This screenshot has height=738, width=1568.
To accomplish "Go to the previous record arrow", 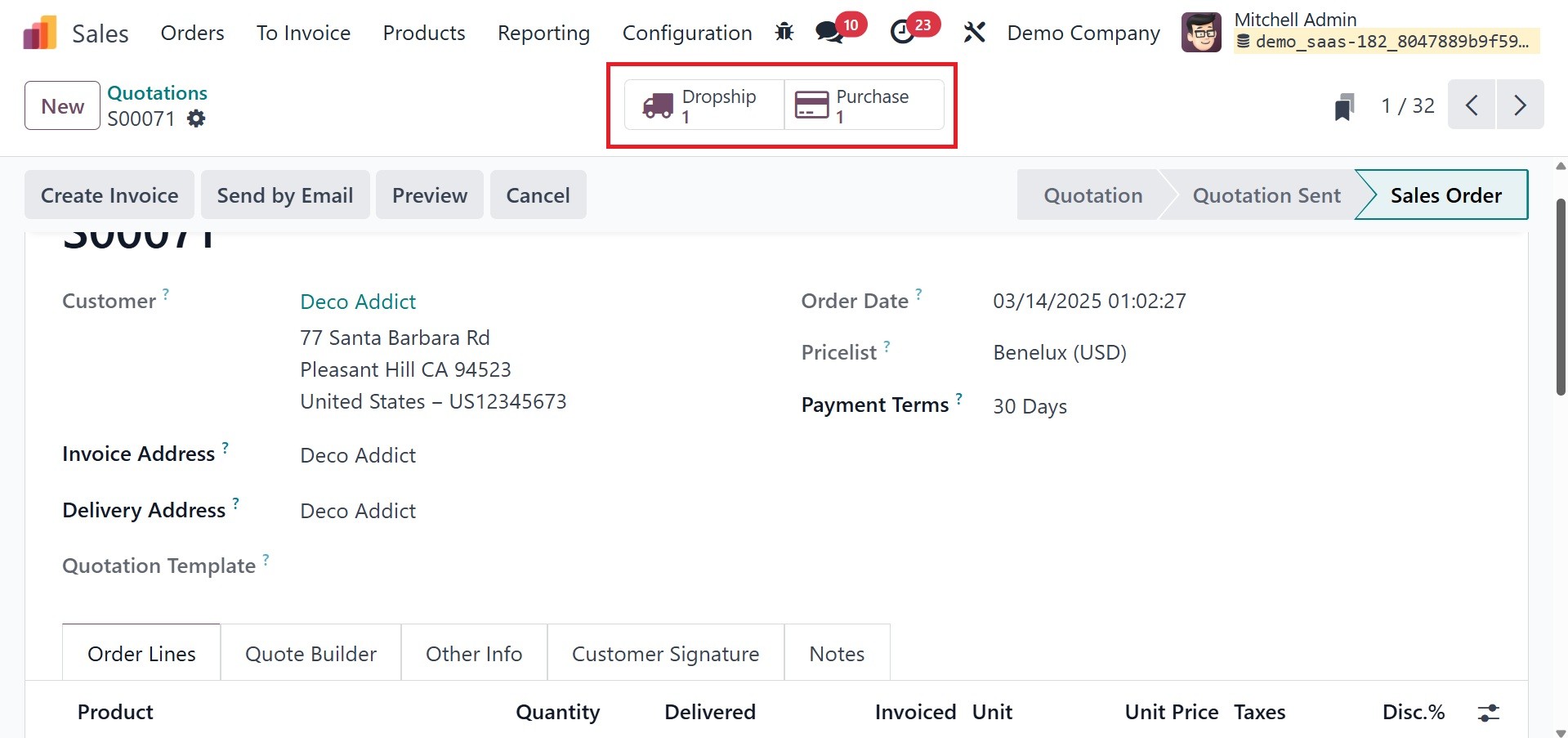I will [1472, 105].
